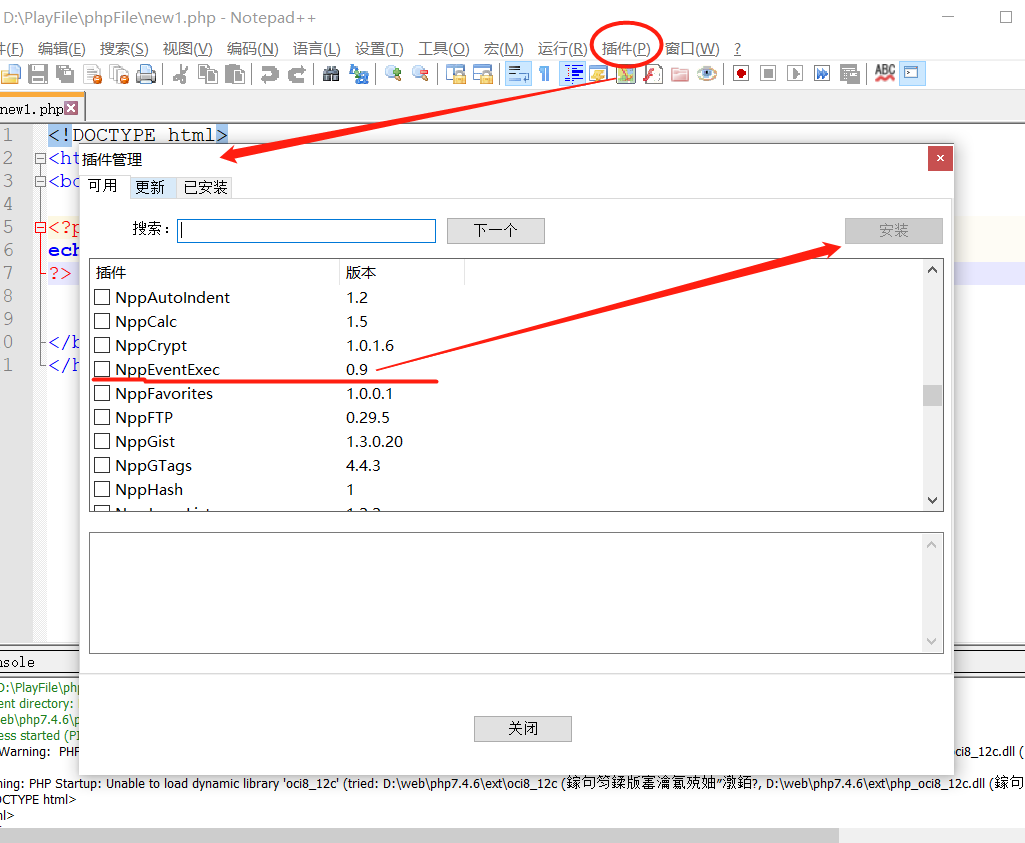Play back the recorded macro icon
Image resolution: width=1025 pixels, height=843 pixels.
[x=795, y=74]
